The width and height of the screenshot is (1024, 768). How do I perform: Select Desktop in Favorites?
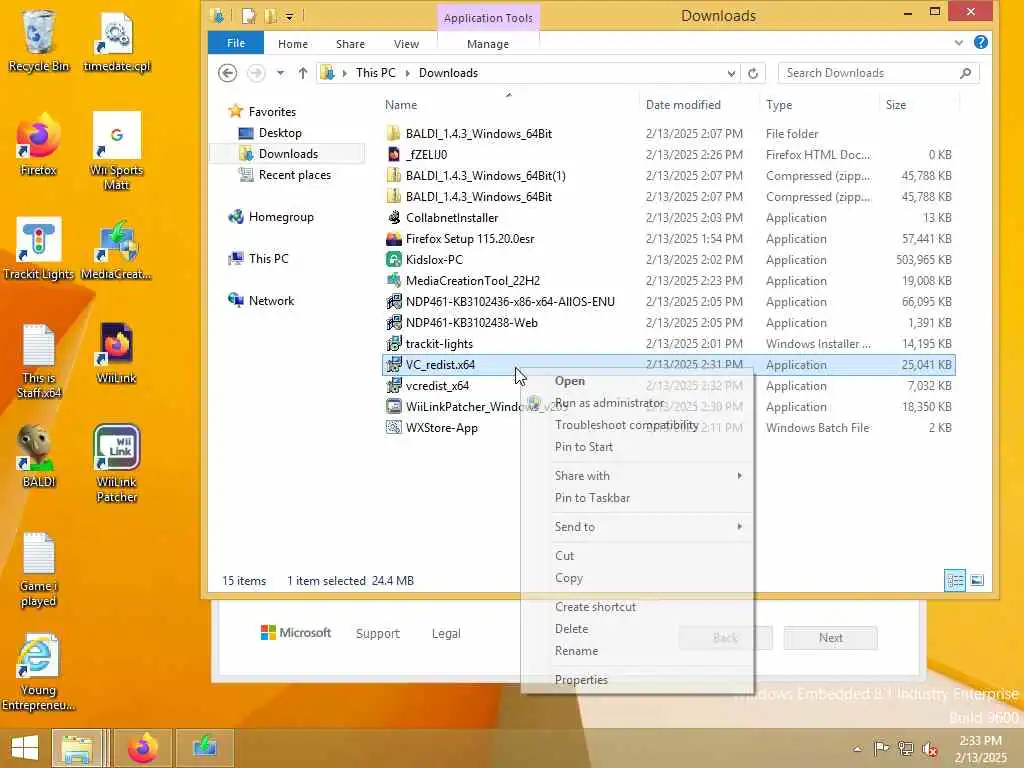coord(280,133)
